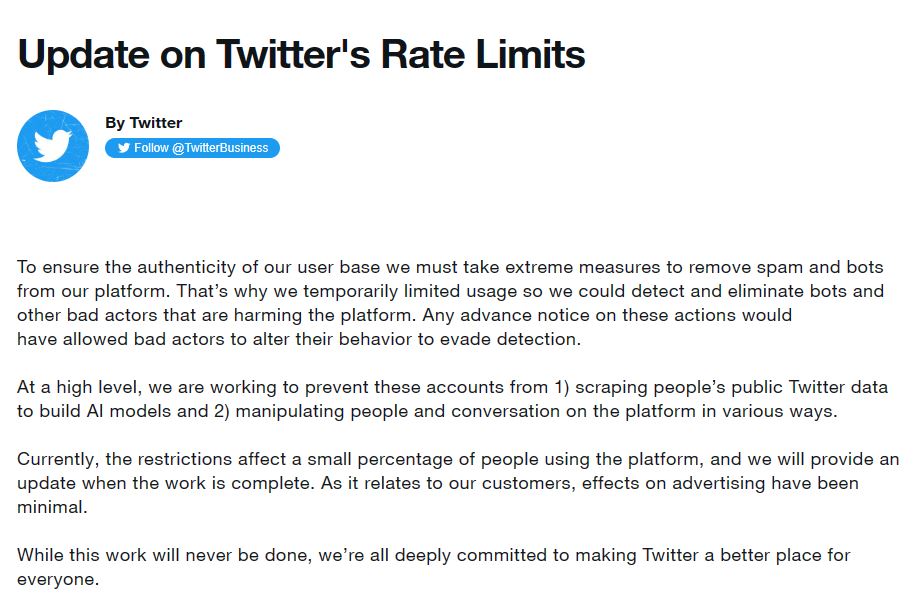Select the bold By Twitter author name text
Screen dimensions: 918x594
(x=146, y=122)
